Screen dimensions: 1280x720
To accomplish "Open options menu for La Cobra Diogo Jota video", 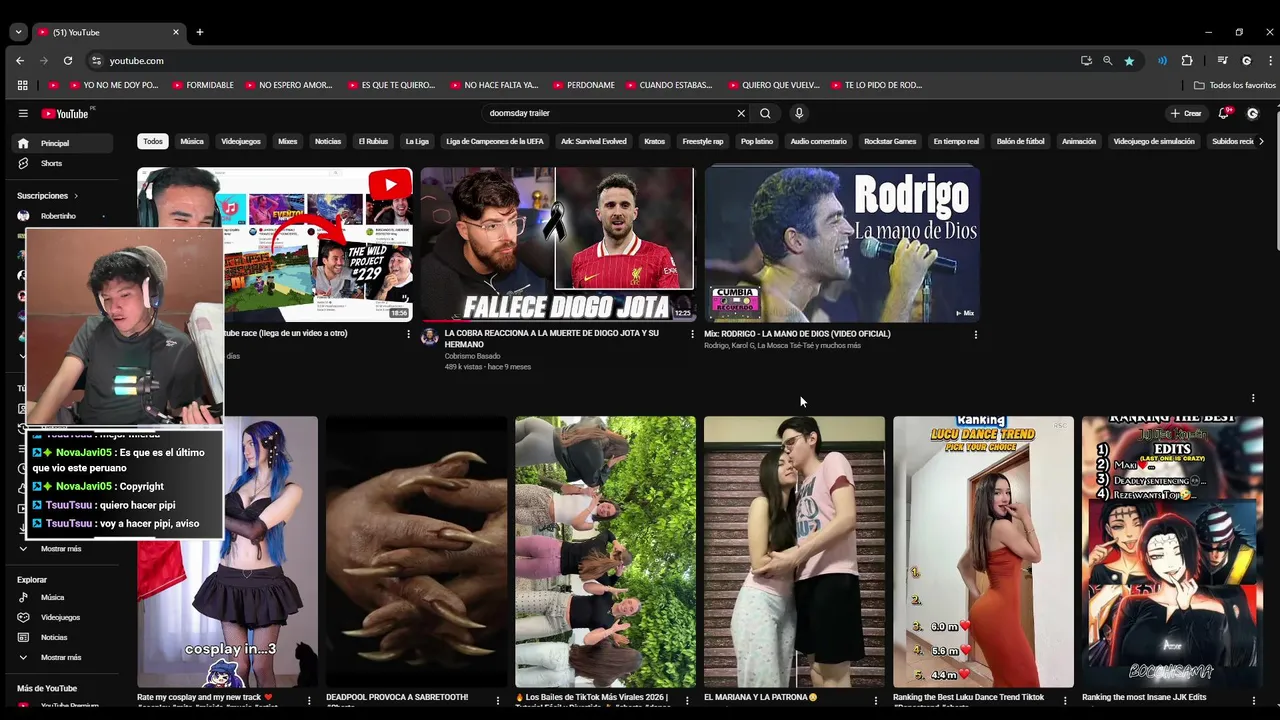I will click(x=692, y=334).
